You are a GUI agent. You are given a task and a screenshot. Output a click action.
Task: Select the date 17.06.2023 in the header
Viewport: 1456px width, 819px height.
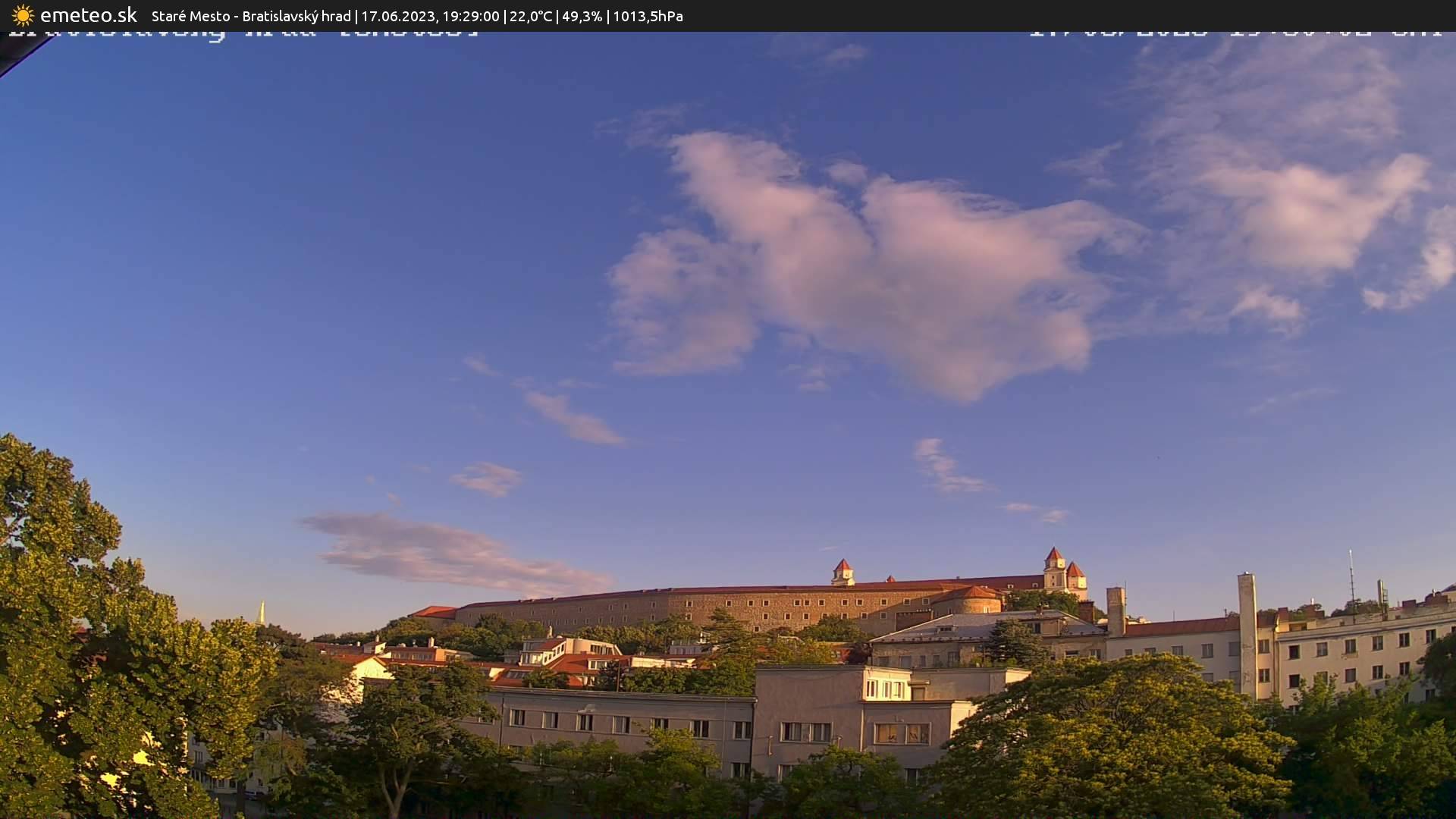click(397, 16)
